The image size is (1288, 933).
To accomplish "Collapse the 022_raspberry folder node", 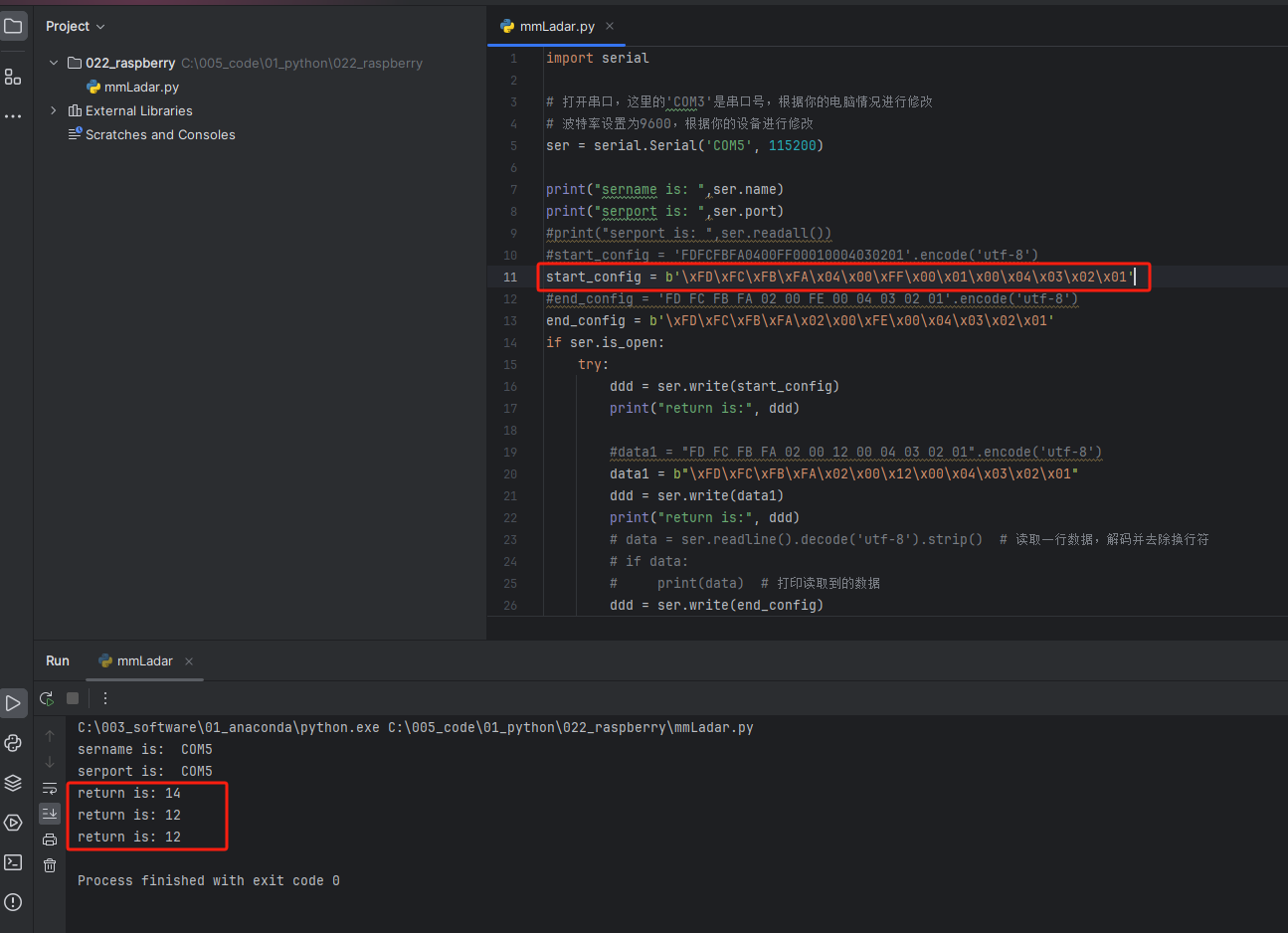I will [x=54, y=63].
